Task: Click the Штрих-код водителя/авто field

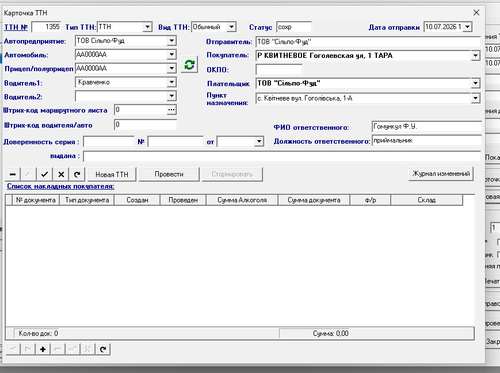Action: click(145, 125)
